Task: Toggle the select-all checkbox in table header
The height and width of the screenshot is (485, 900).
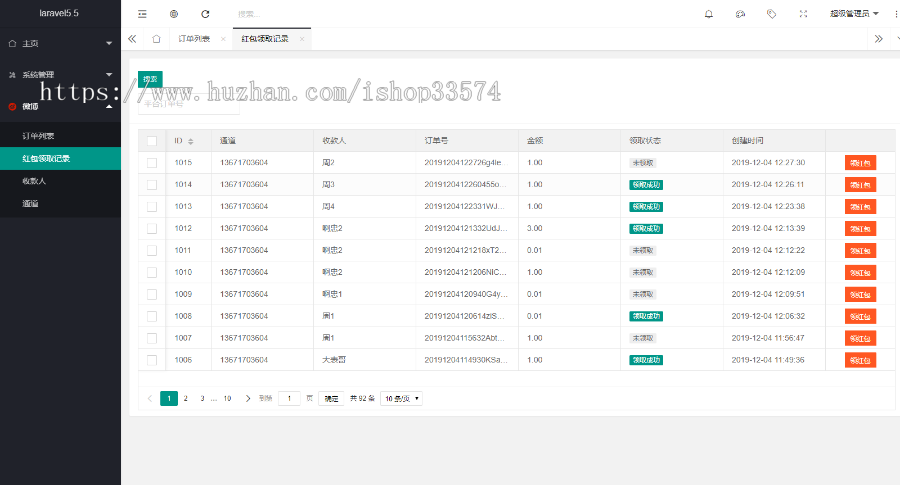Action: tap(152, 141)
